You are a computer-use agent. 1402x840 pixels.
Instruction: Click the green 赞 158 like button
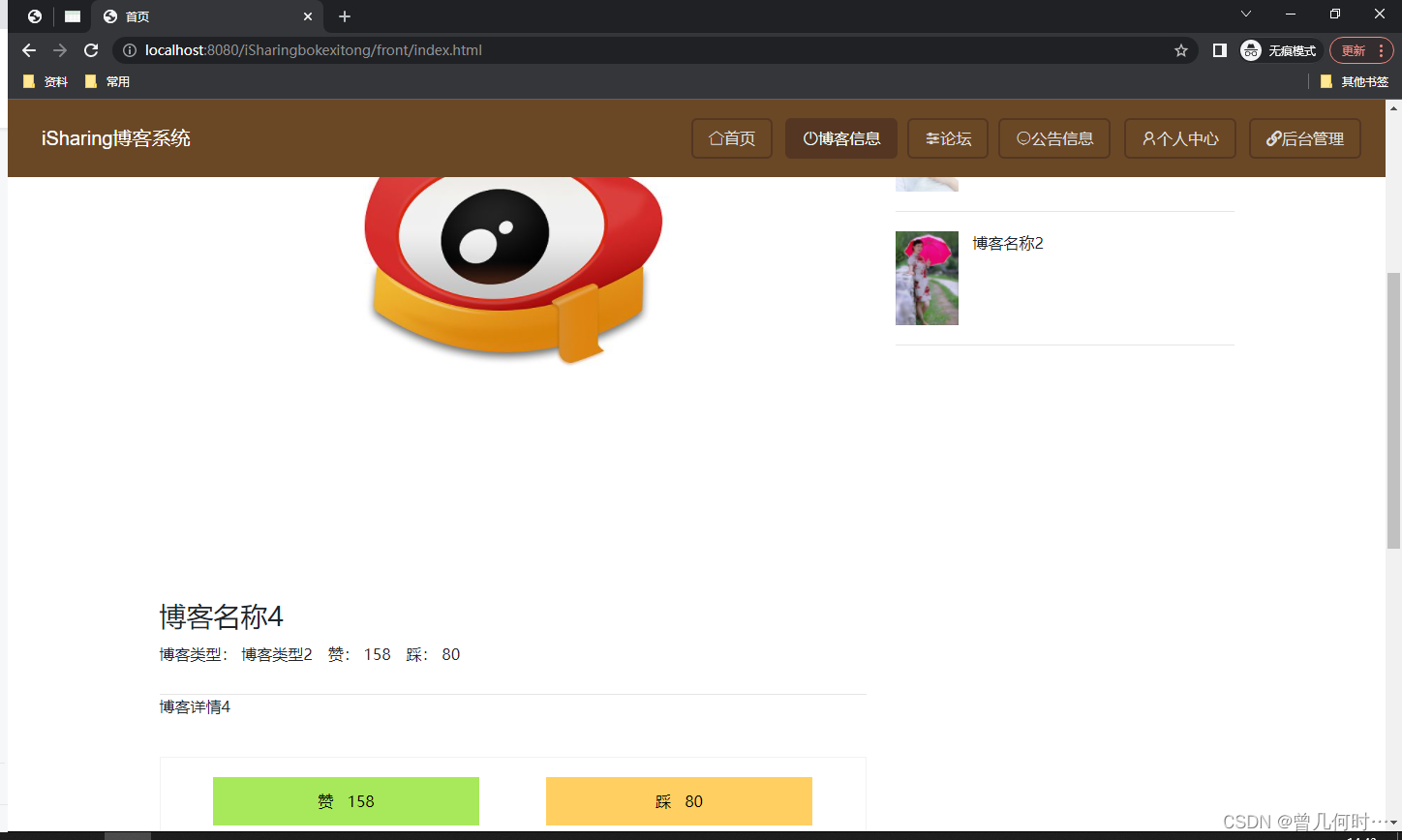tap(346, 801)
